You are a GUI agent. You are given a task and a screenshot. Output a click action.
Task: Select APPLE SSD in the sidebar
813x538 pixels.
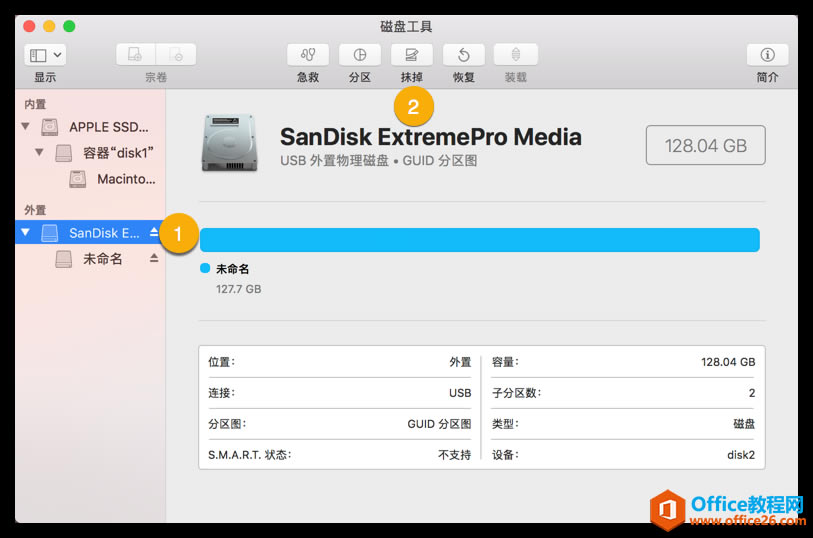pyautogui.click(x=109, y=127)
